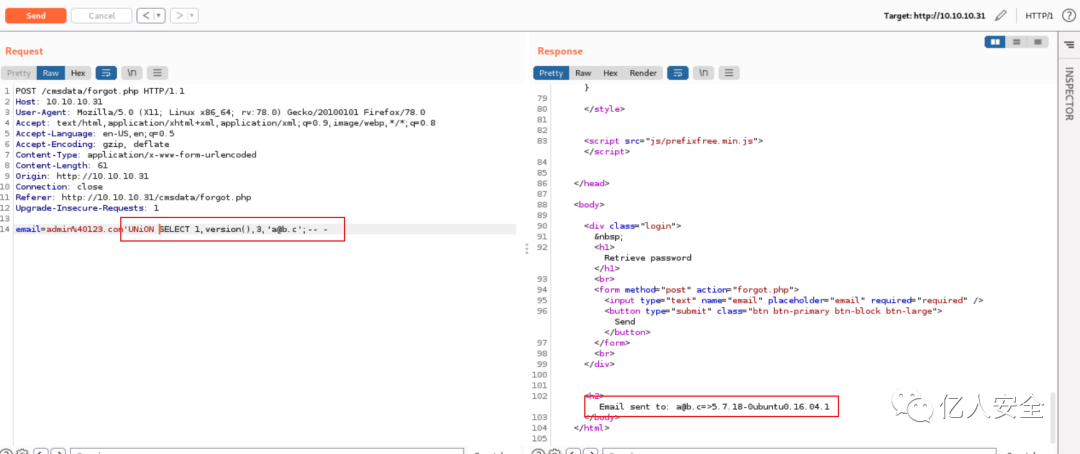The height and width of the screenshot is (454, 1080).
Task: Click the Response panel heading
Action: point(560,51)
